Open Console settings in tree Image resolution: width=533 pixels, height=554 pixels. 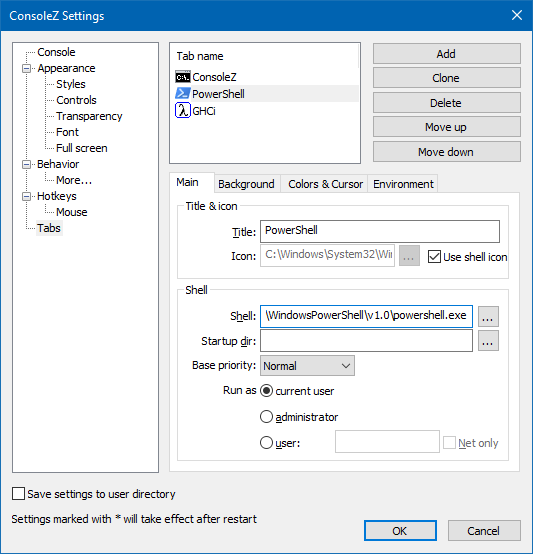coord(56,52)
